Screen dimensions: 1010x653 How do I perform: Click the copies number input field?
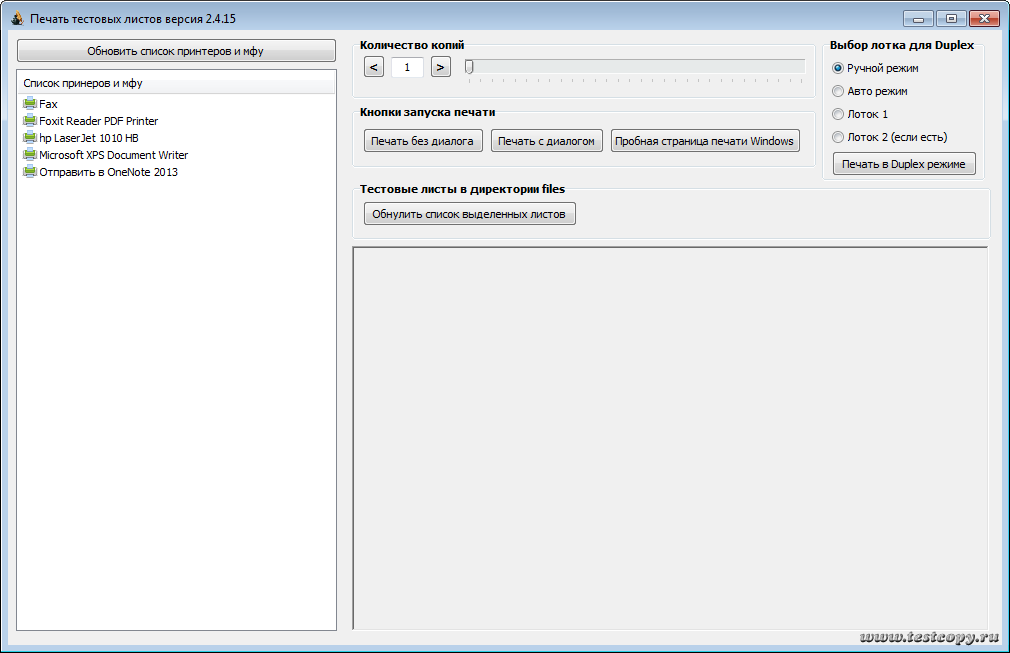click(407, 67)
